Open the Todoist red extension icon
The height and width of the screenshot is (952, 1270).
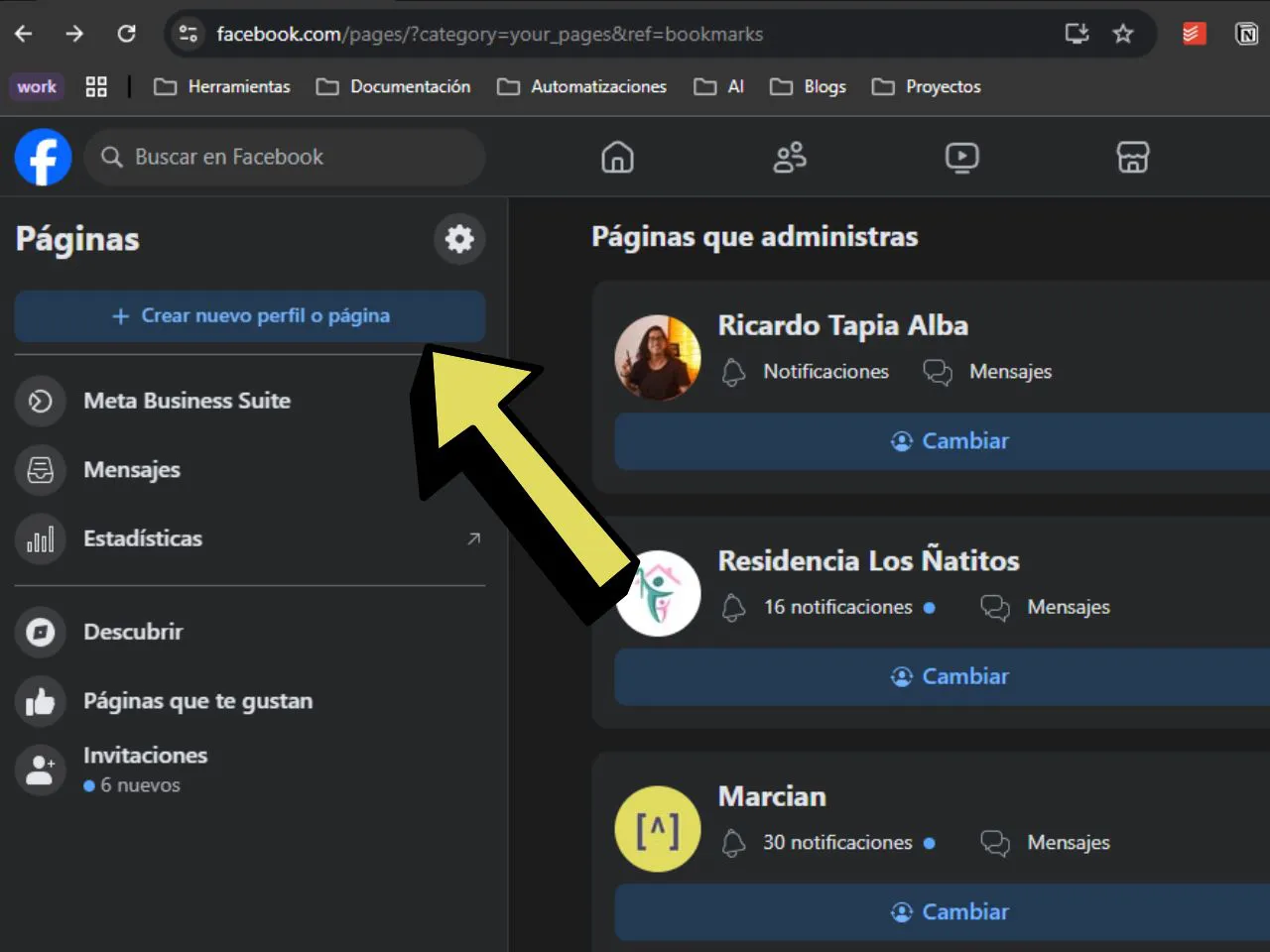(1194, 34)
